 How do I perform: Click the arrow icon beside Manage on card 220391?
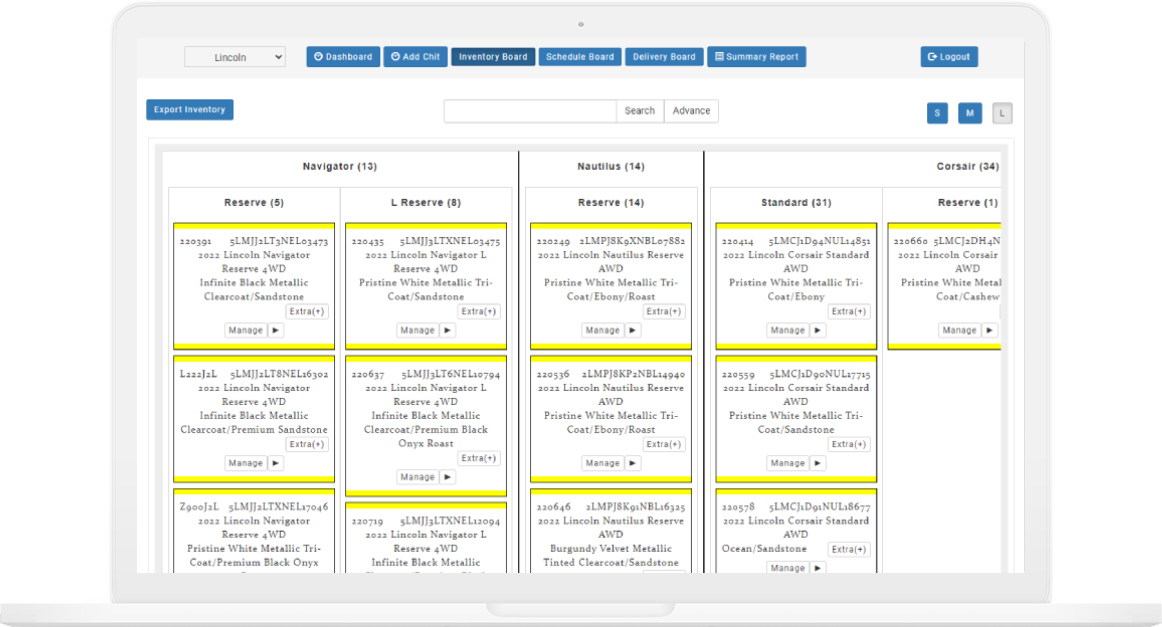(276, 330)
